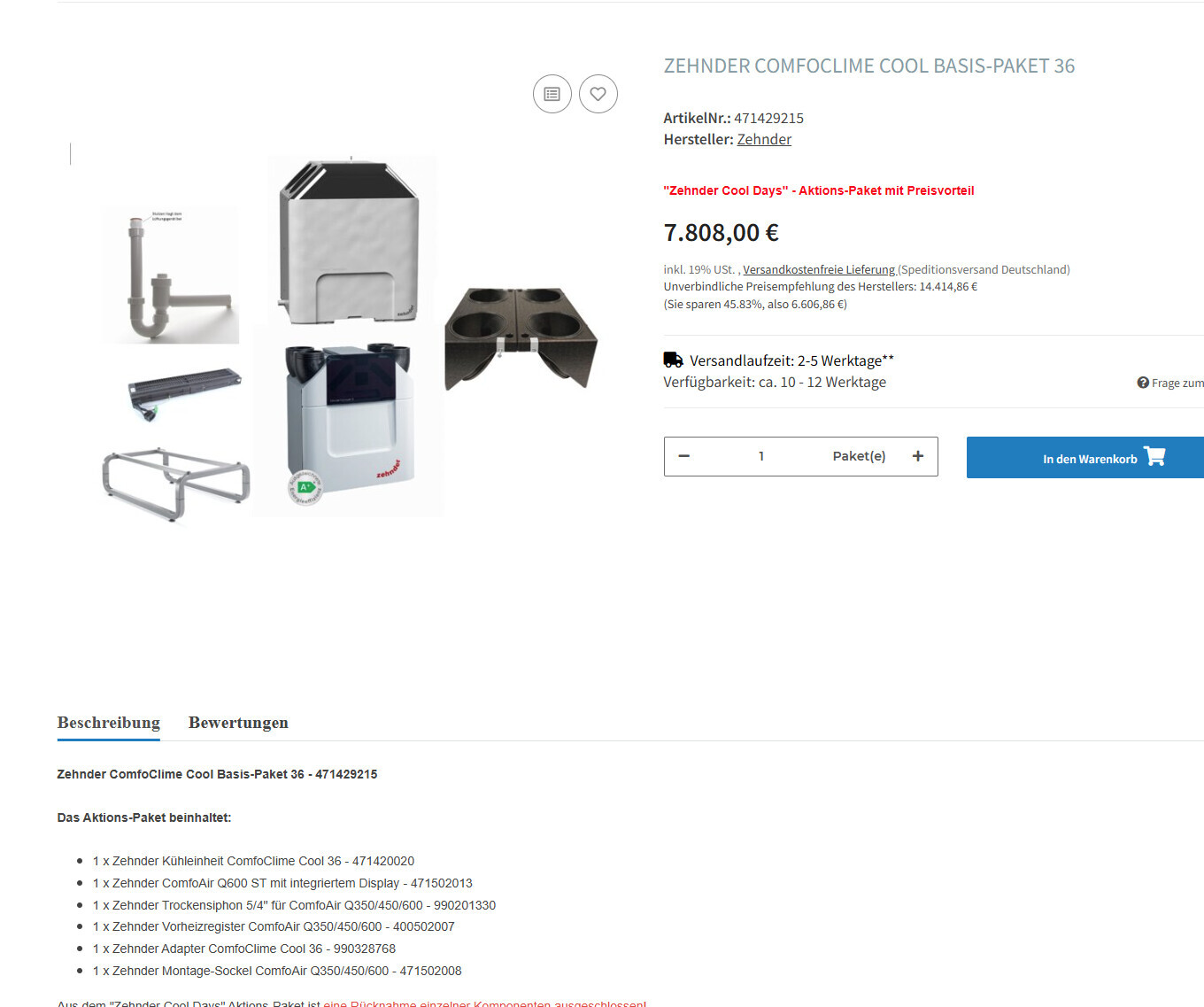
Task: Click the shopping cart icon
Action: pos(1154,456)
